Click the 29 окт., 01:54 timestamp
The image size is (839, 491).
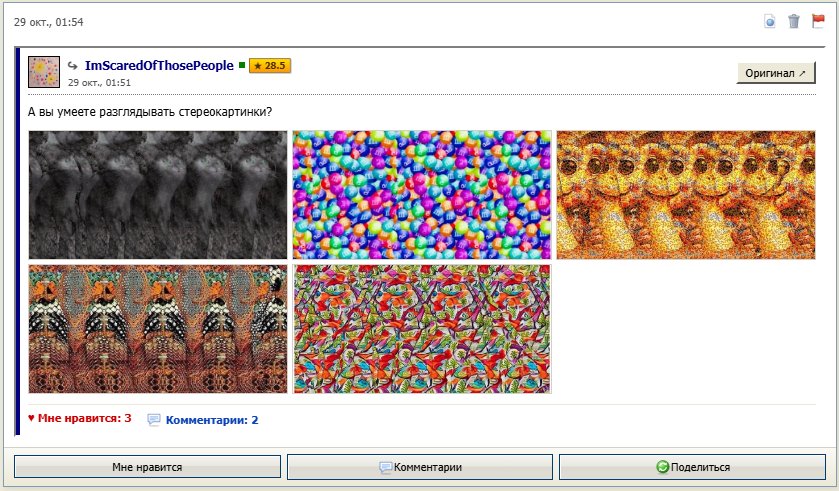point(49,22)
